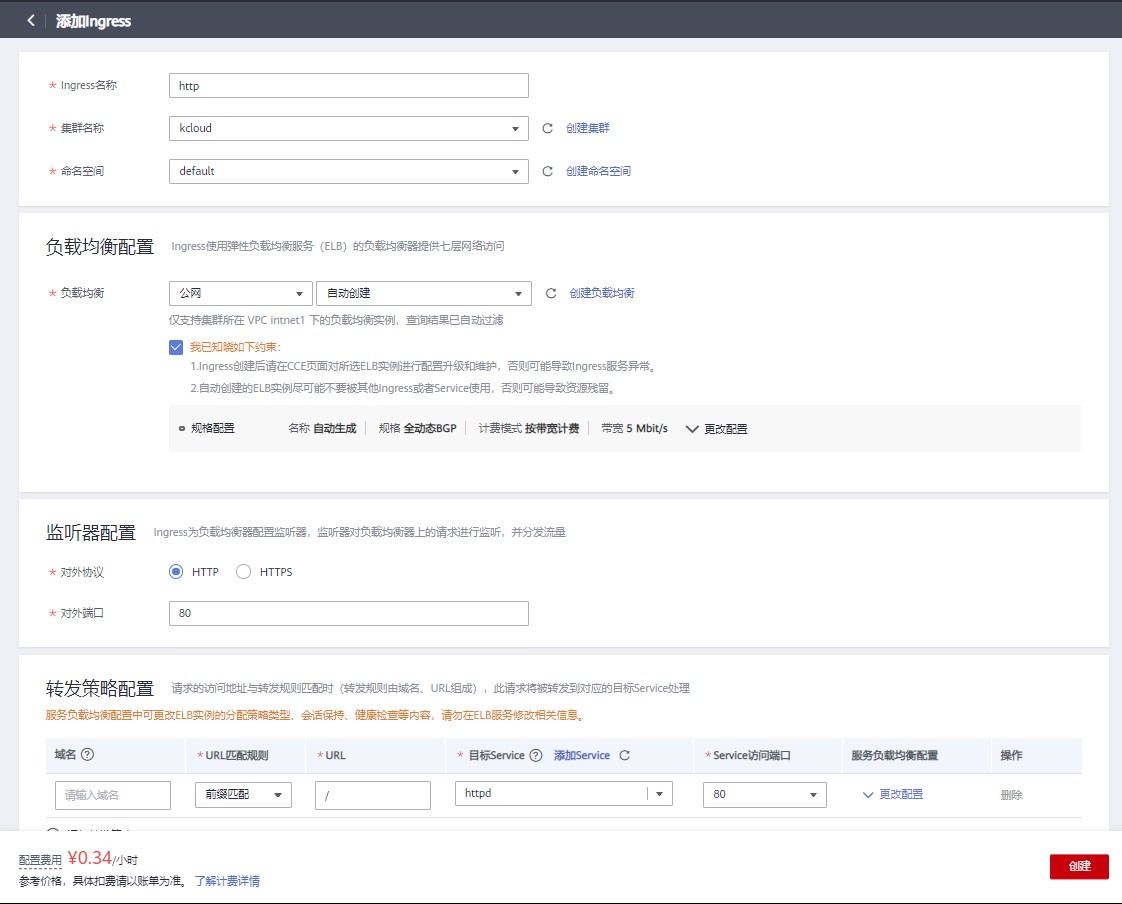Open the 了解计费详情 link
1122x904 pixels.
point(227,881)
